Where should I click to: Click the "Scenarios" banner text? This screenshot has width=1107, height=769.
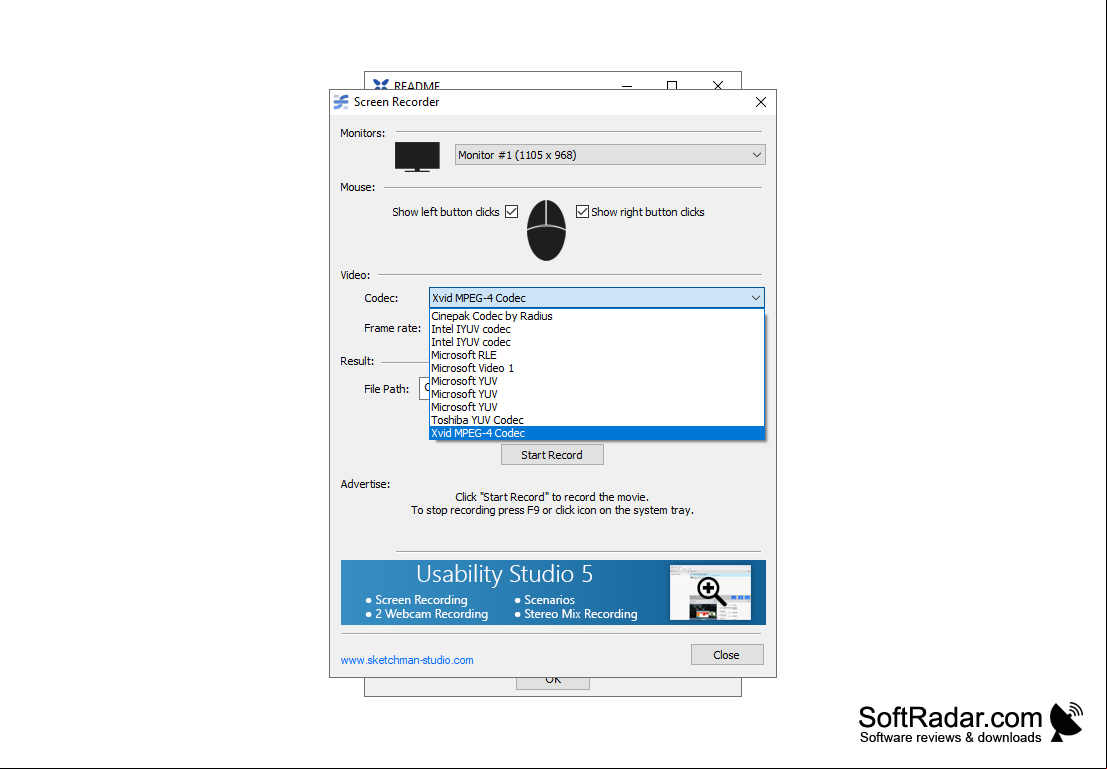(x=549, y=600)
